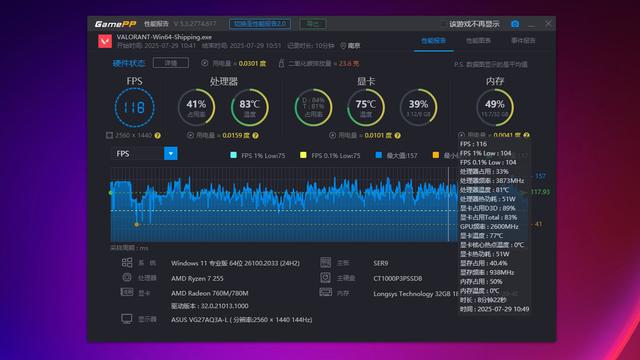
Task: Click the power icon beside 0.0301 度
Action: [204, 63]
